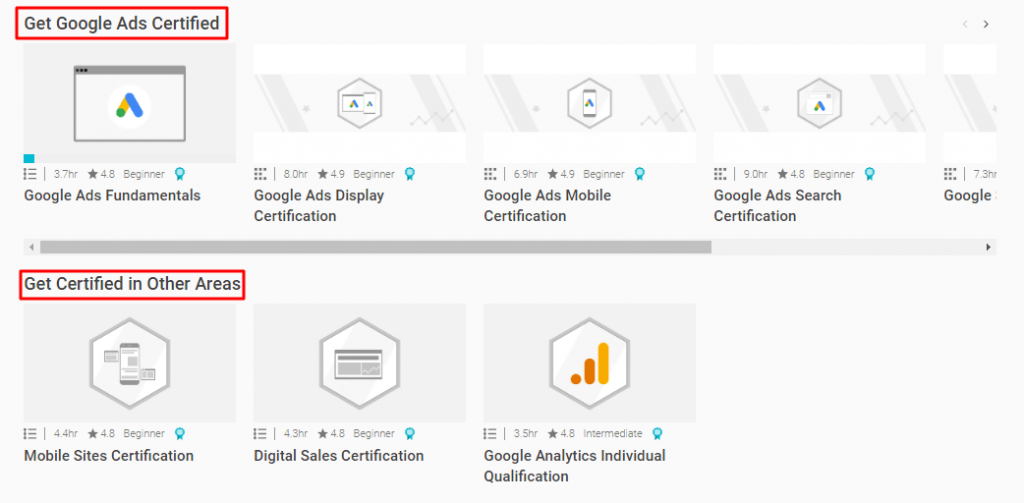Image resolution: width=1024 pixels, height=503 pixels.
Task: Click star rating icon for Google Ads Mobile Certification
Action: click(x=552, y=174)
